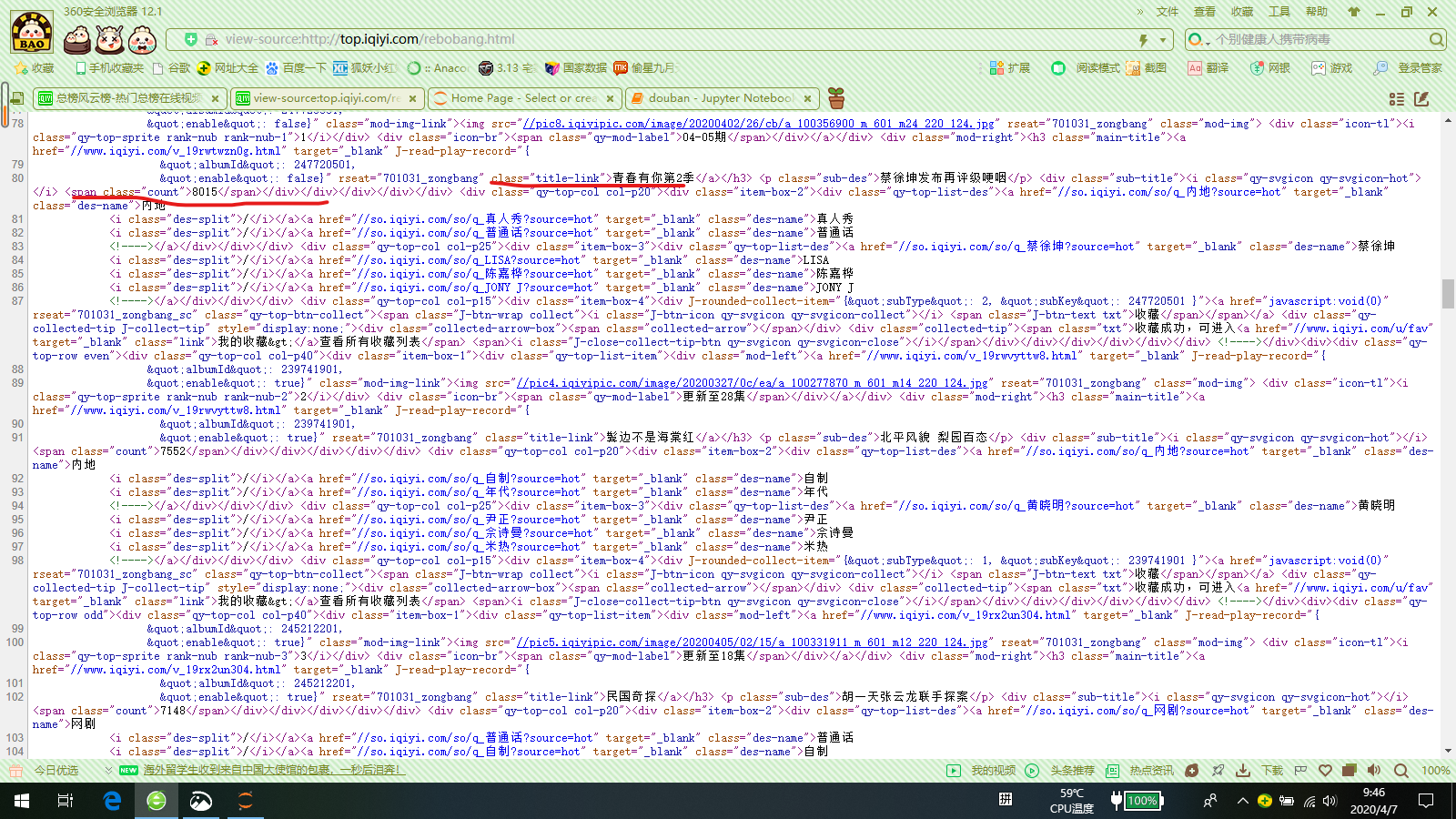The height and width of the screenshot is (819, 1456).
Task: Toggle the browser sound mute speaker icon
Action: (x=1374, y=771)
